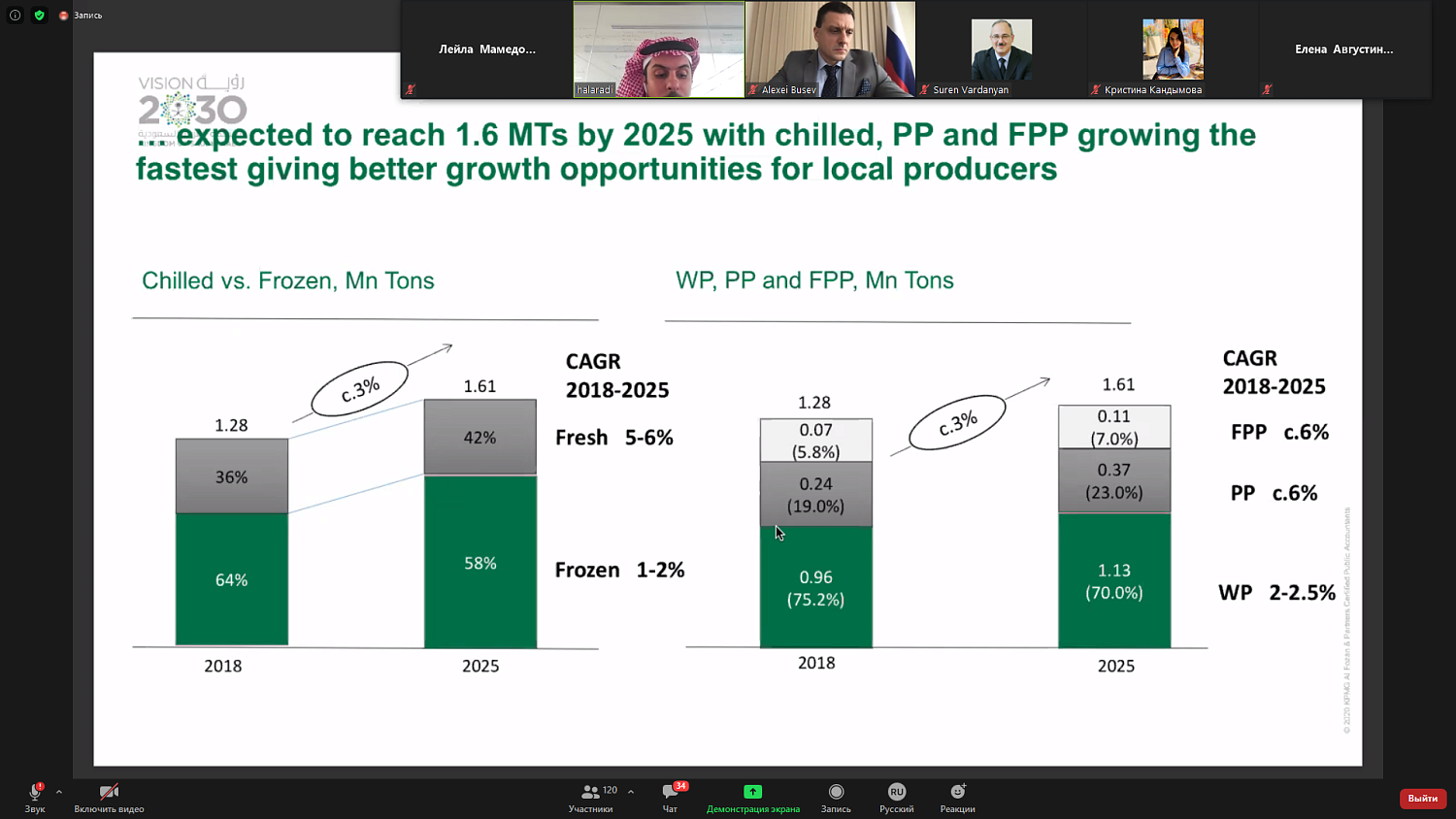Click the 1.13 (70.0%) bar segment

(x=1114, y=580)
